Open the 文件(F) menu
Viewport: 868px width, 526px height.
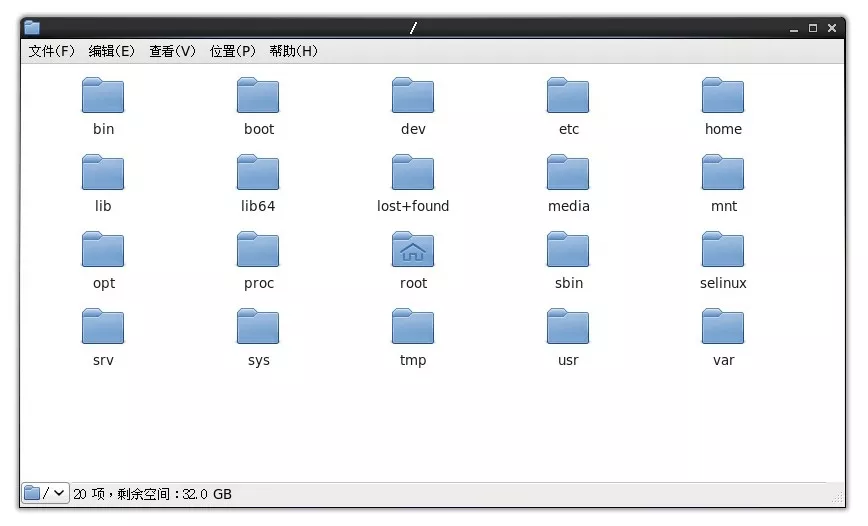[51, 51]
